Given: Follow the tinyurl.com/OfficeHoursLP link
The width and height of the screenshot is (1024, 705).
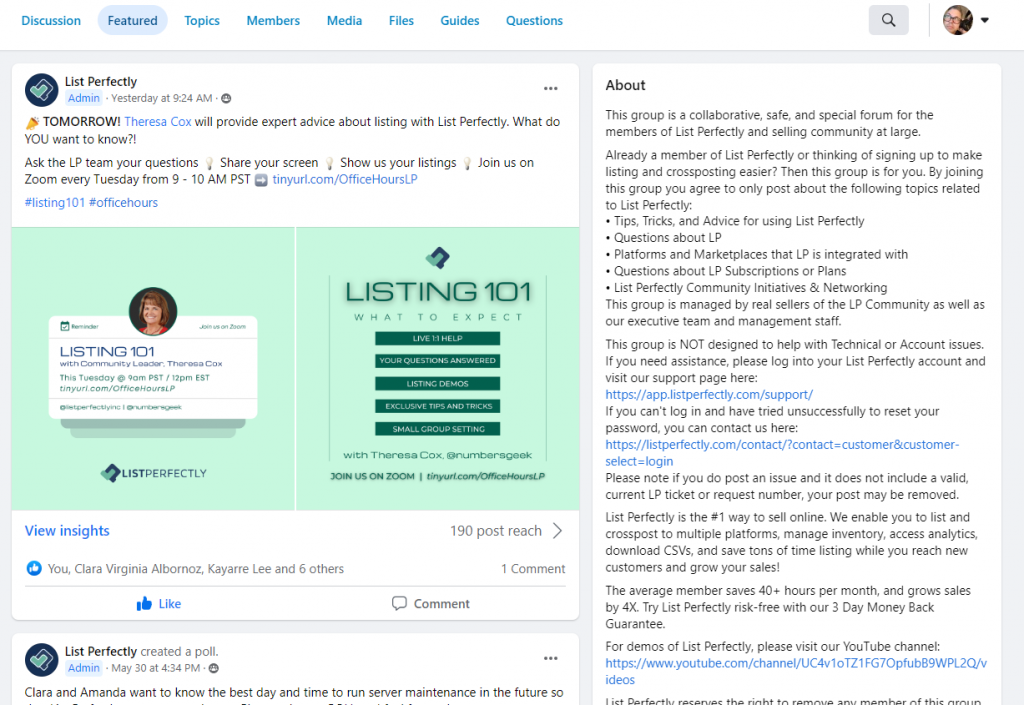Looking at the screenshot, I should [345, 179].
